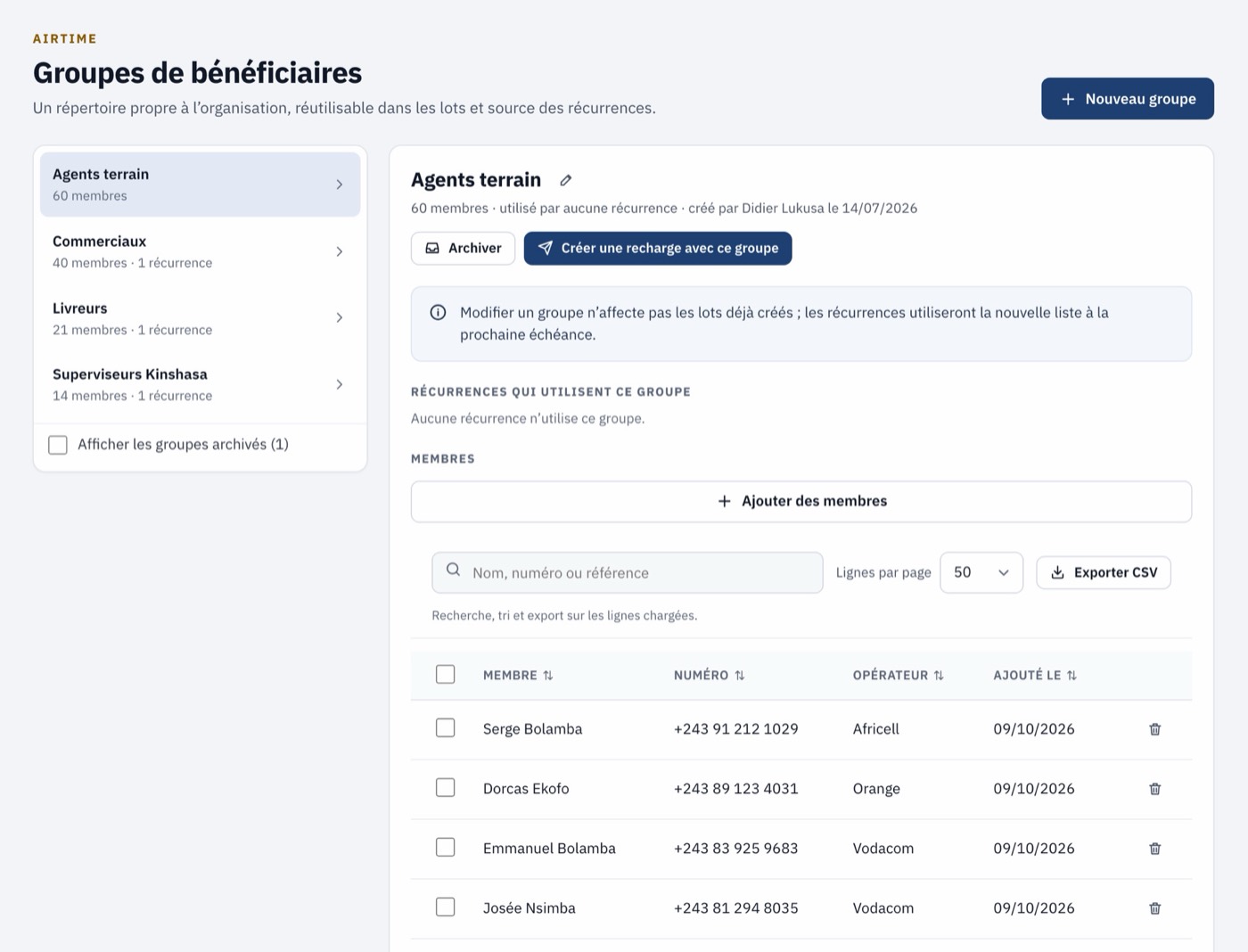Select the Superviseurs Kinshasa group name
The width and height of the screenshot is (1248, 952).
coord(130,374)
